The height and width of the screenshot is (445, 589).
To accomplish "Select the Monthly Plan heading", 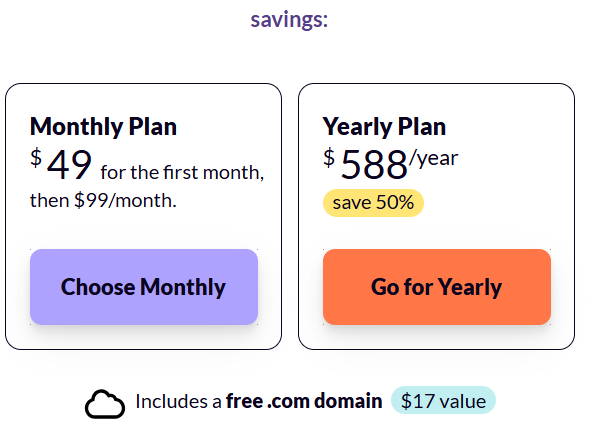I will 103,127.
